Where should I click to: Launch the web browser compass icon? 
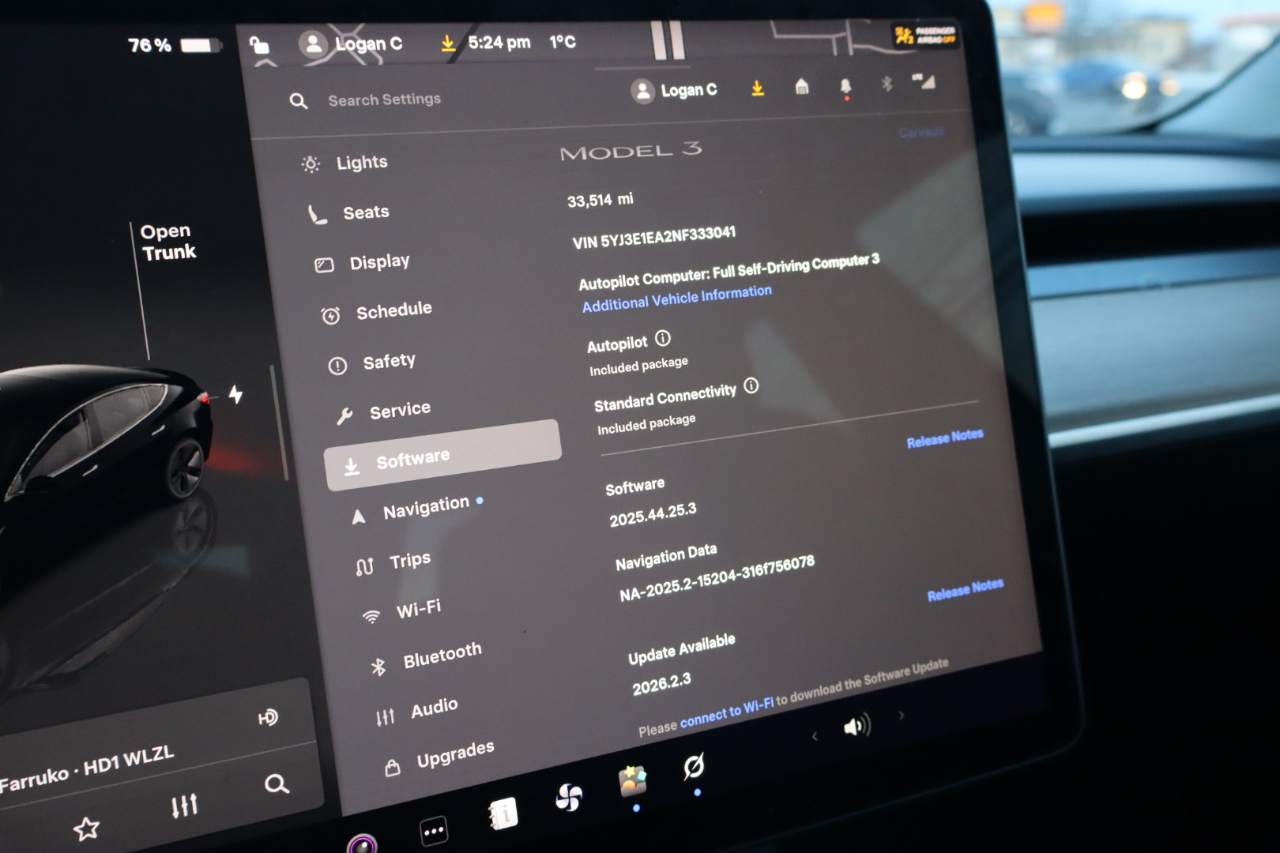click(695, 769)
